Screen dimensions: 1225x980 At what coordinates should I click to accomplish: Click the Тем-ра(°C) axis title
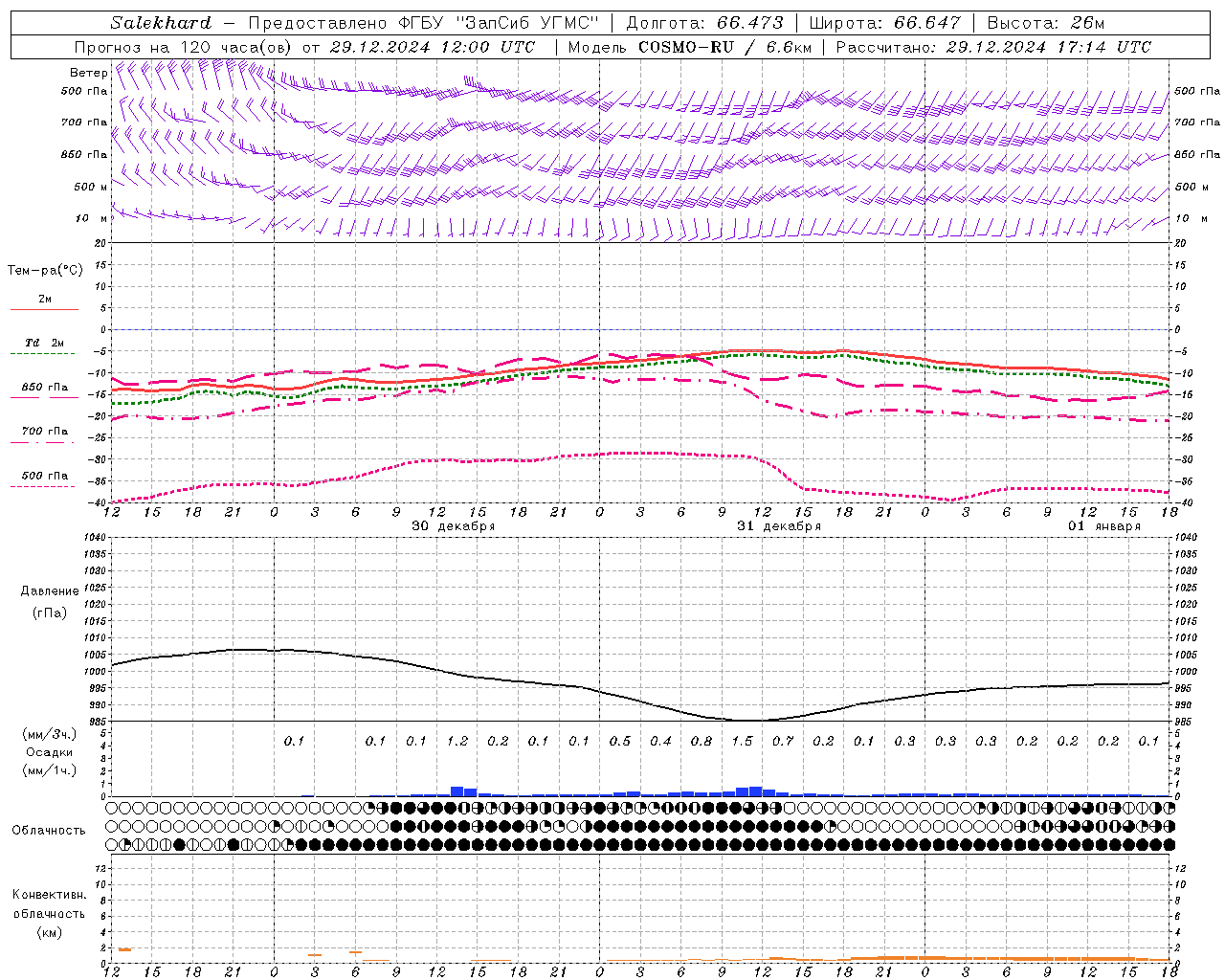(45, 271)
